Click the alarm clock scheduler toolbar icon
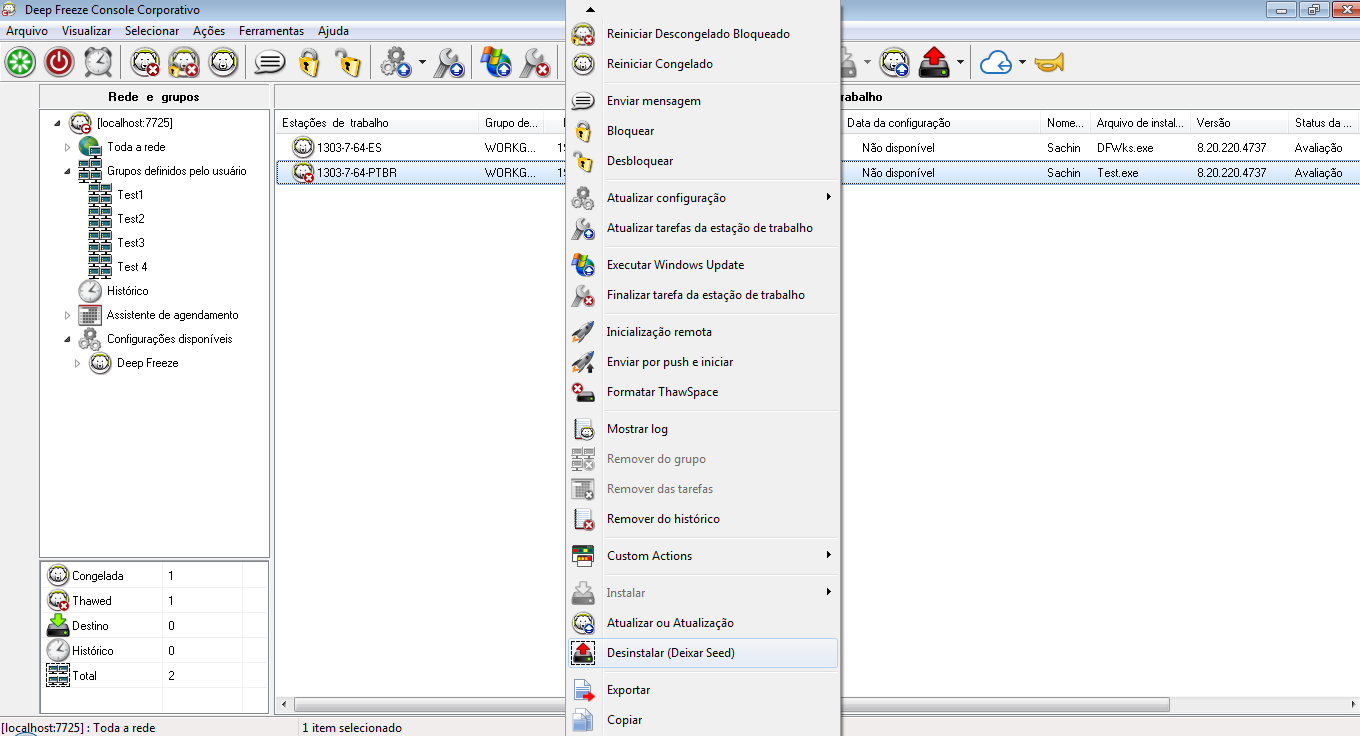This screenshot has height=736, width=1360. point(98,62)
